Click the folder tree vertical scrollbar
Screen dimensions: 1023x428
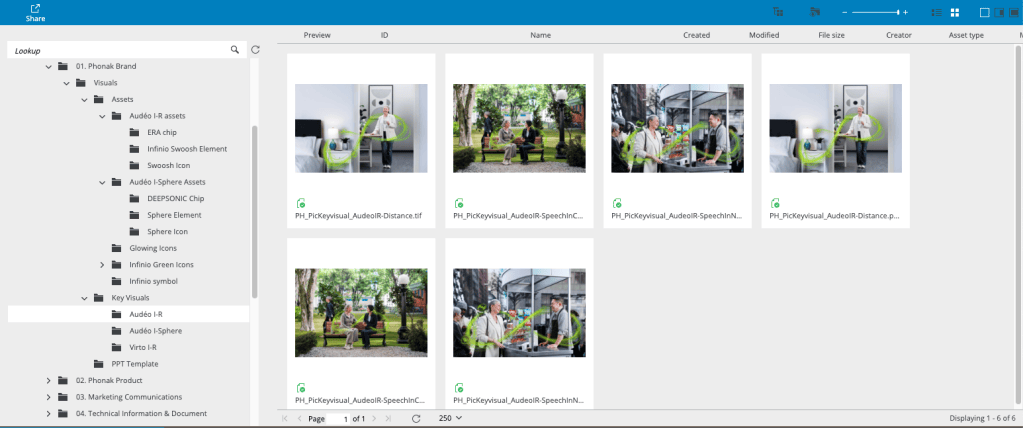tap(255, 212)
